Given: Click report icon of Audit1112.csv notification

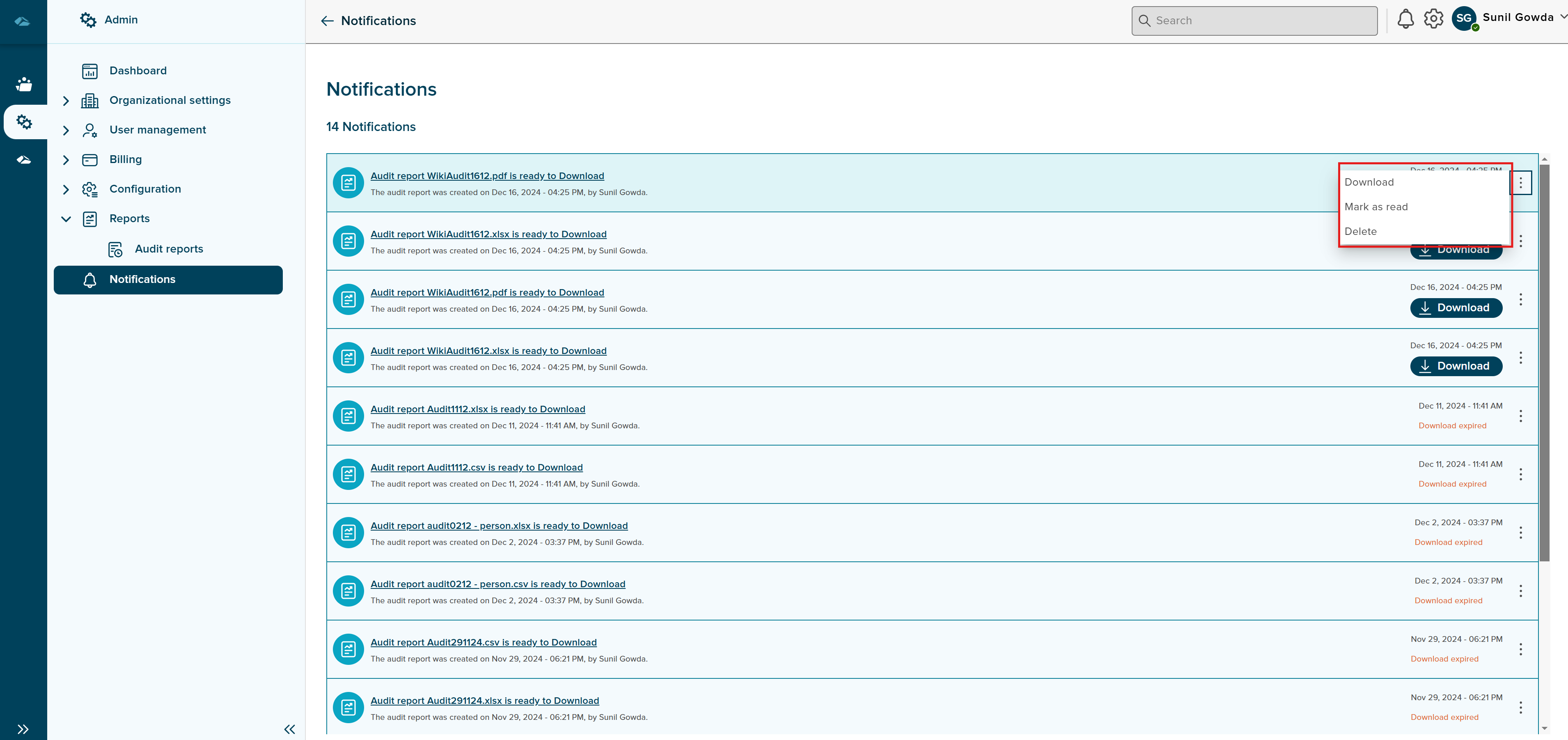Looking at the screenshot, I should (x=348, y=474).
